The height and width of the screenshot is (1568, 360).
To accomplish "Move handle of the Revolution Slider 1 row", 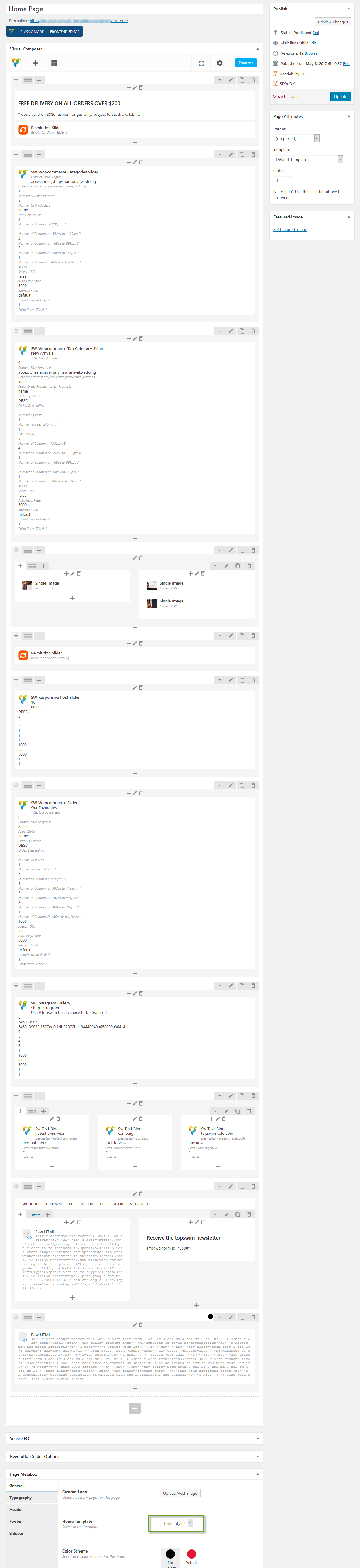I will (16, 80).
